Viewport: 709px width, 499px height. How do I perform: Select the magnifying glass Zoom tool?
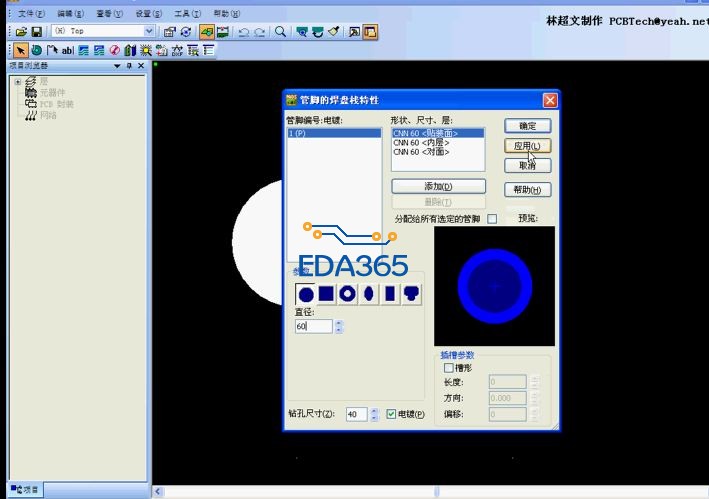280,32
